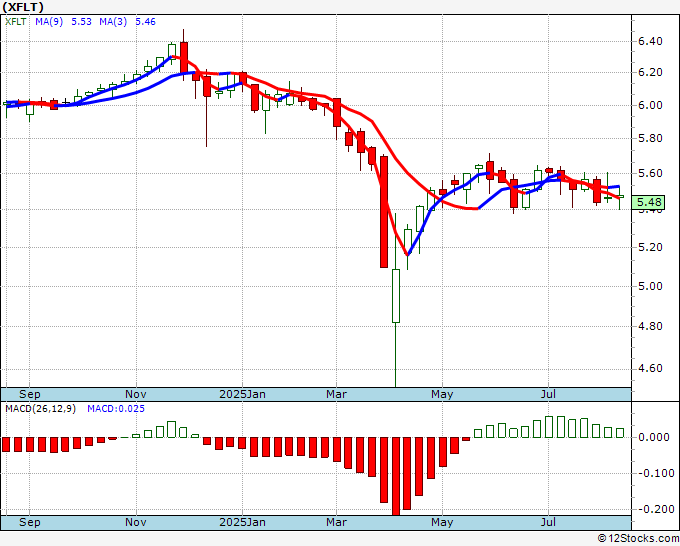Click the 6.40 price axis label
Viewport: 680px width, 546px height.
coord(650,41)
